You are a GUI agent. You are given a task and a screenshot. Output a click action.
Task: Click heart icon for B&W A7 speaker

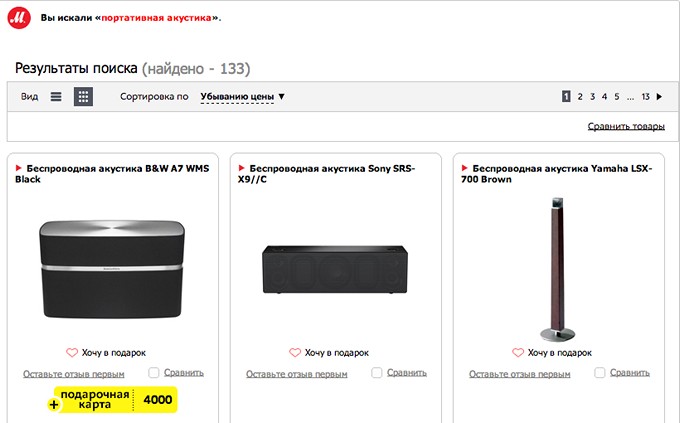[x=71, y=353]
